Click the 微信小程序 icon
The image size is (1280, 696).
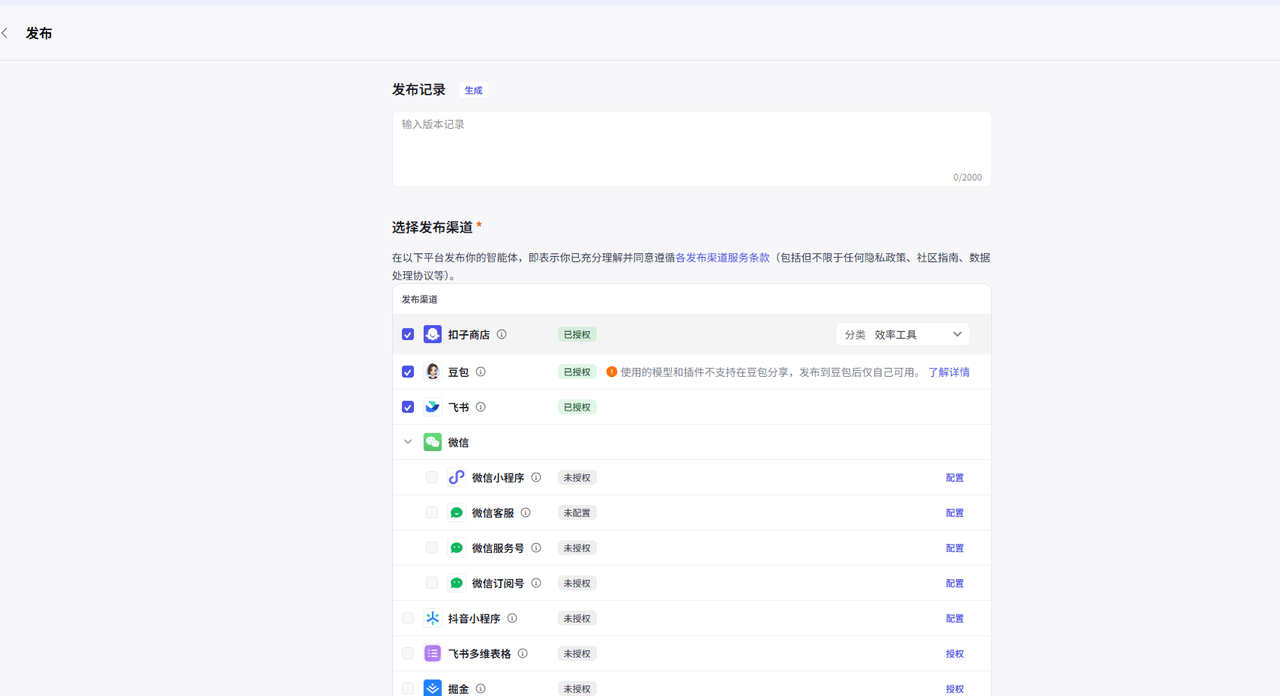(x=456, y=477)
